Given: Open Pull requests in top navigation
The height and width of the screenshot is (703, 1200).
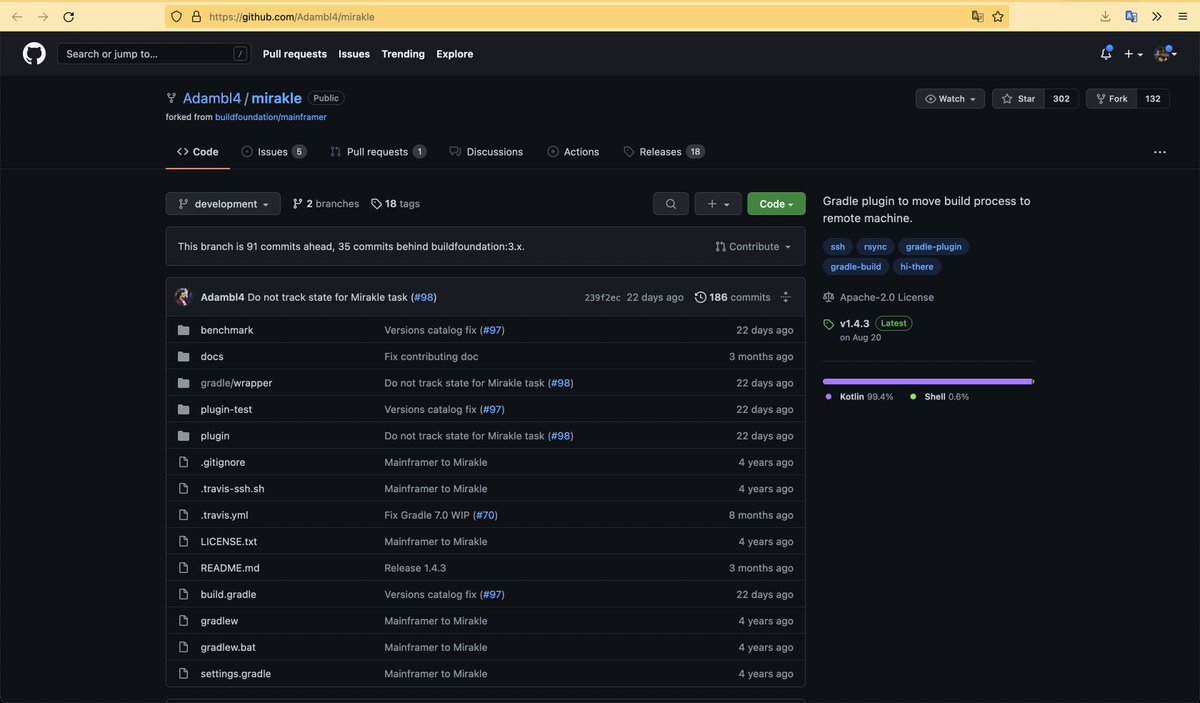Looking at the screenshot, I should click(x=294, y=54).
